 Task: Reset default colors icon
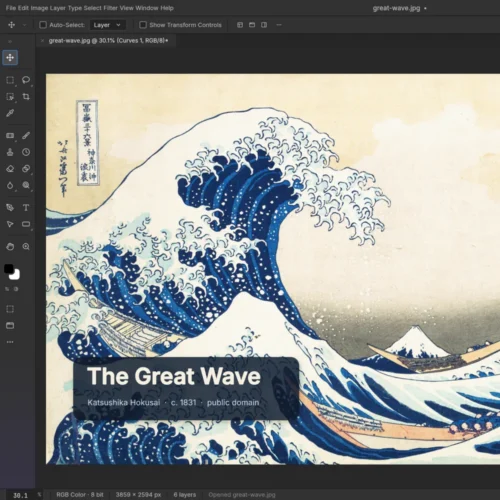click(16, 289)
